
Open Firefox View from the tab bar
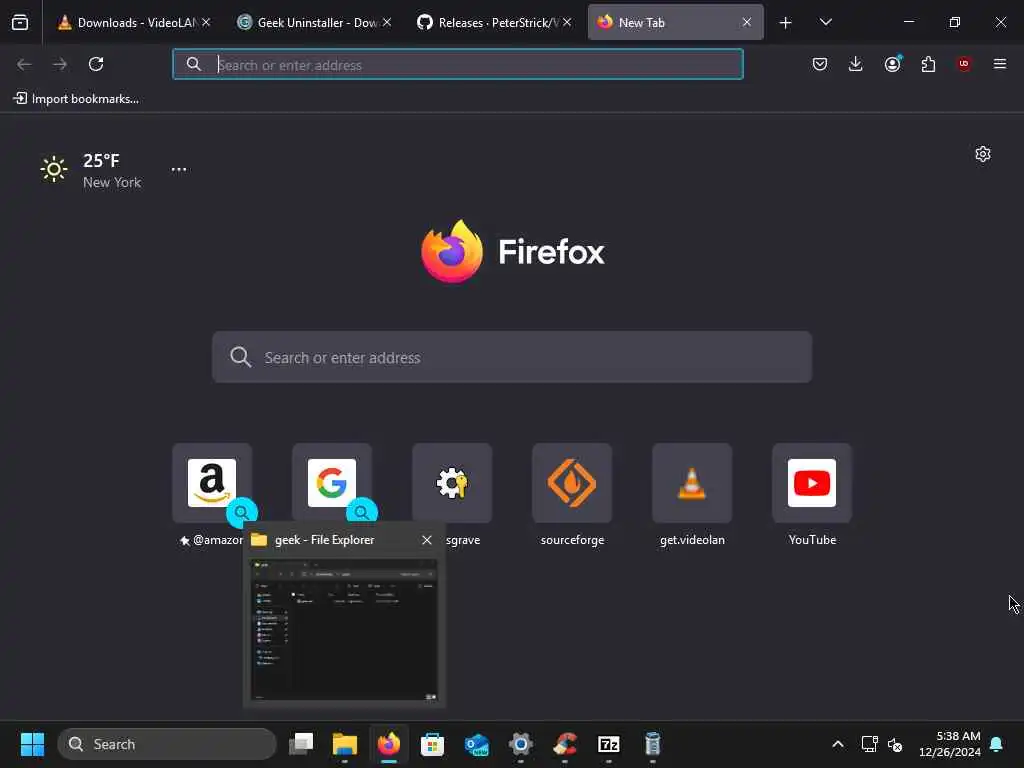point(20,22)
